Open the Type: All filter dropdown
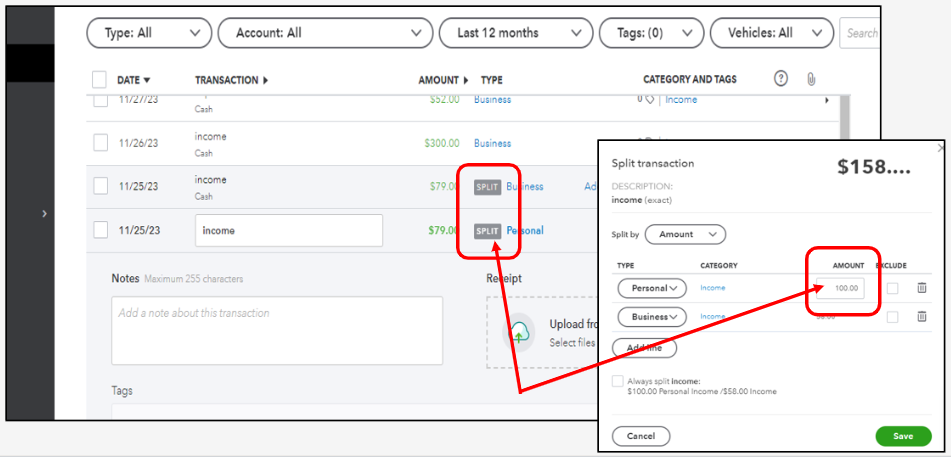This screenshot has height=457, width=951. tap(149, 33)
